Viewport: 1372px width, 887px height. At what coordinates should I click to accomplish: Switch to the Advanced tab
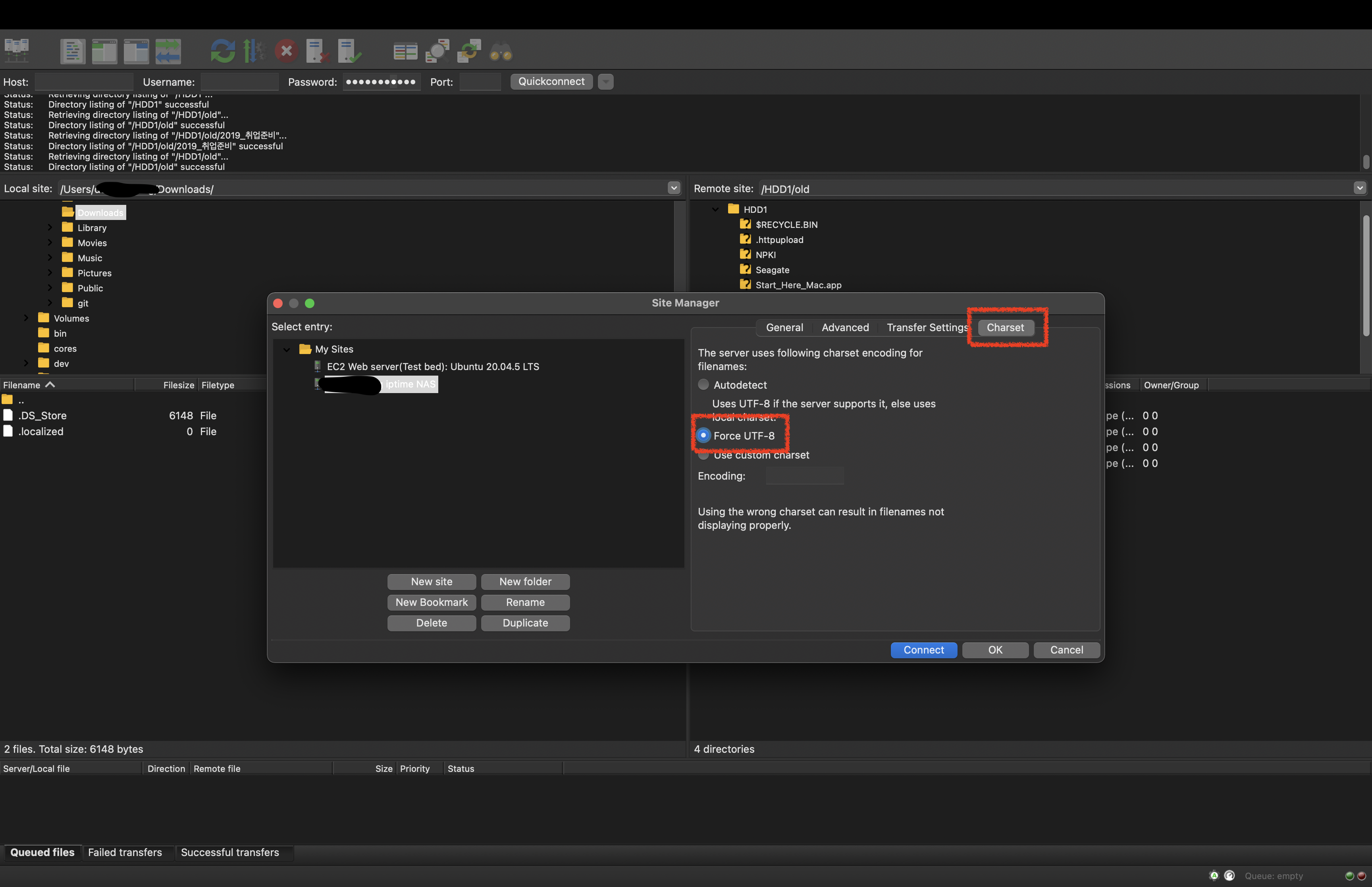pos(845,328)
